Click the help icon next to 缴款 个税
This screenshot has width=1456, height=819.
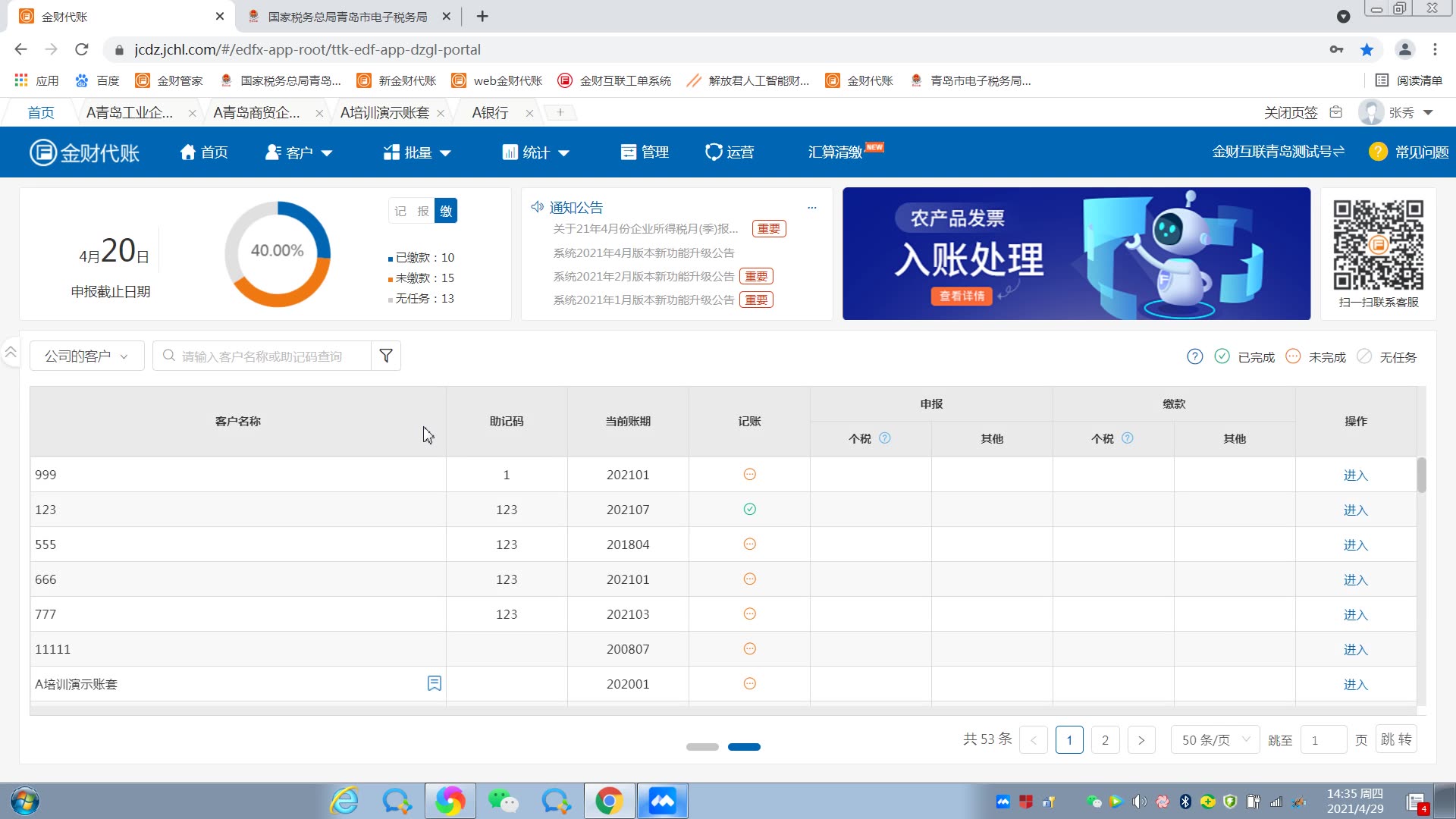coord(1128,438)
